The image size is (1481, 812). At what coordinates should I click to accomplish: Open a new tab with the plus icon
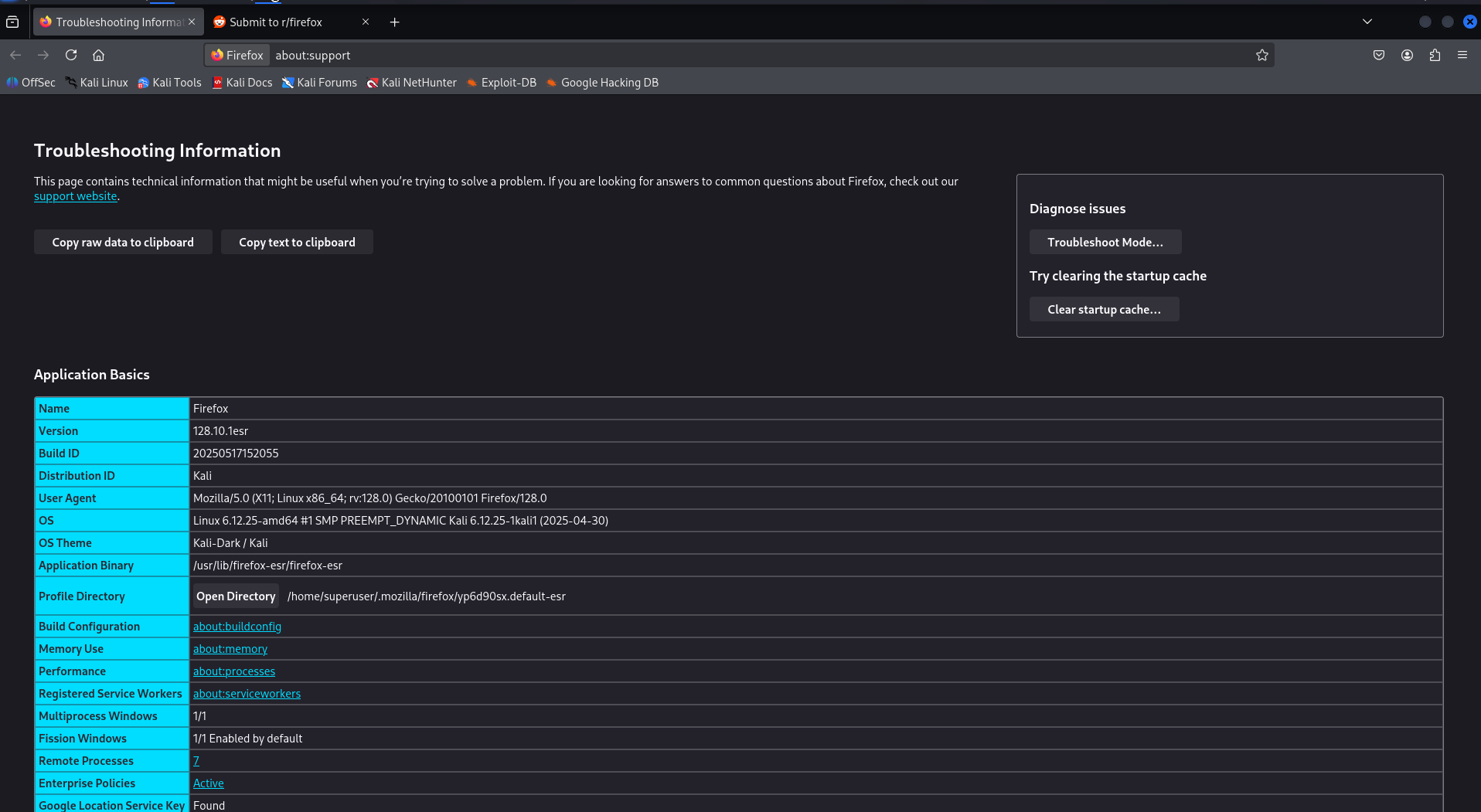coord(394,22)
